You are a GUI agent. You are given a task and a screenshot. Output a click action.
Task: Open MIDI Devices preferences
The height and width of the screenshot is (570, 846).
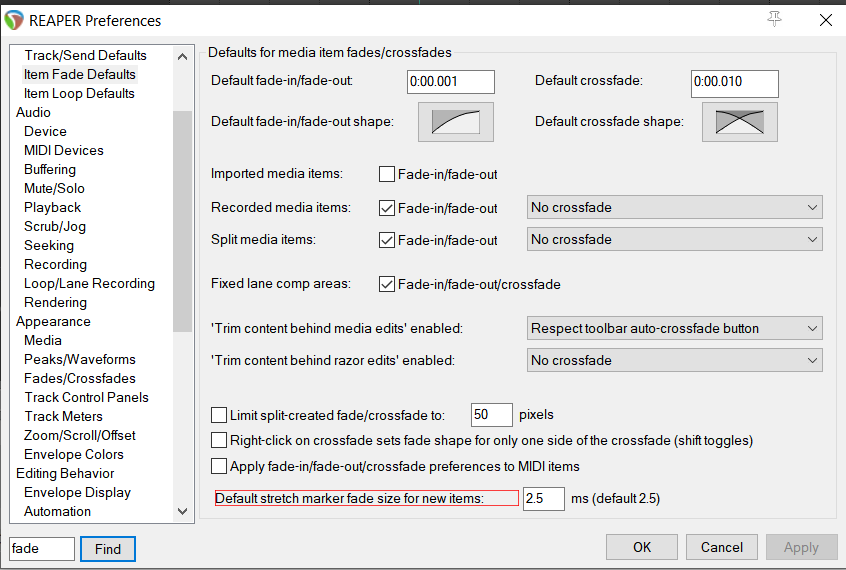(64, 150)
